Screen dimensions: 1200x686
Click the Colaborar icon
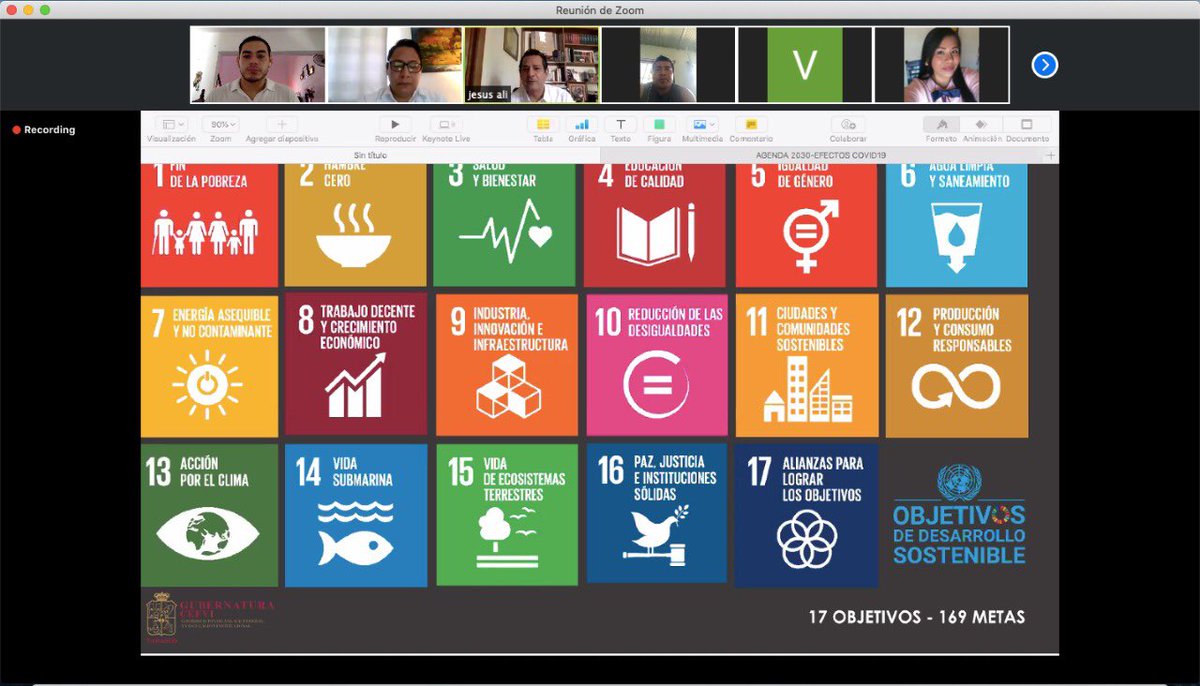pos(848,125)
